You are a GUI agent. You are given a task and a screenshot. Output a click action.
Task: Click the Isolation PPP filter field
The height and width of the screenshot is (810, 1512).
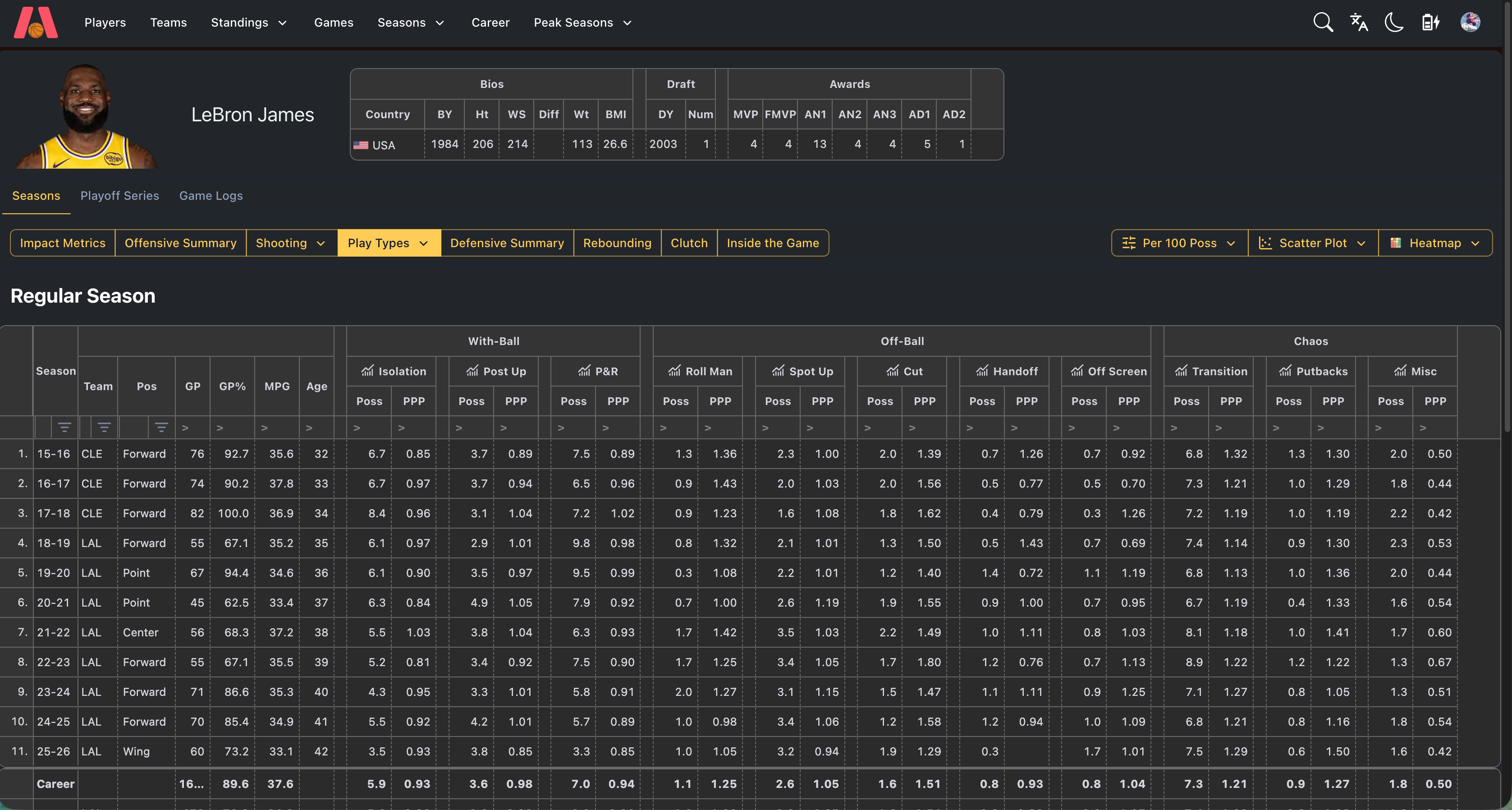pos(414,428)
